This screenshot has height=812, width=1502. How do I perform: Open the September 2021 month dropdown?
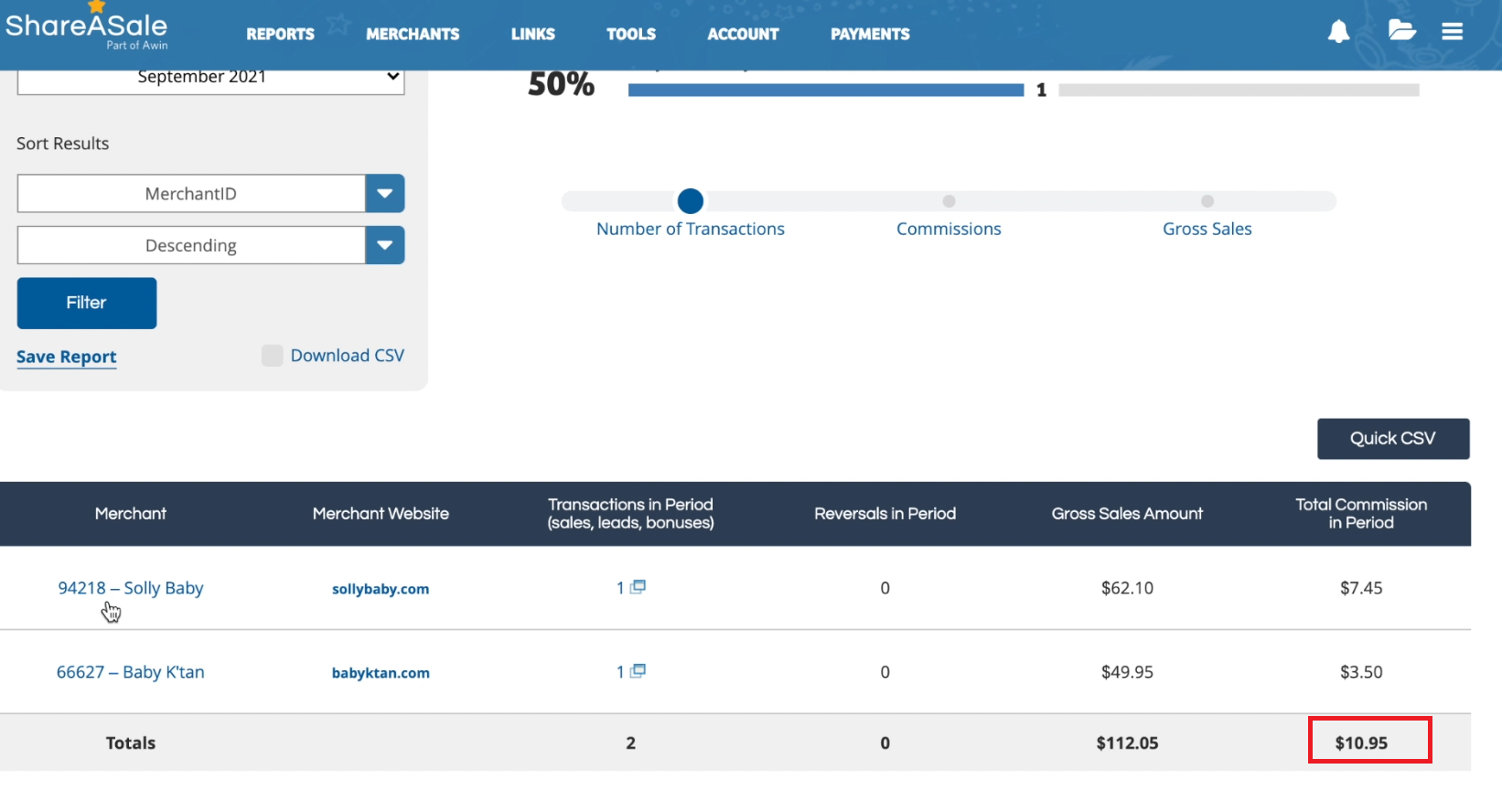[x=210, y=80]
